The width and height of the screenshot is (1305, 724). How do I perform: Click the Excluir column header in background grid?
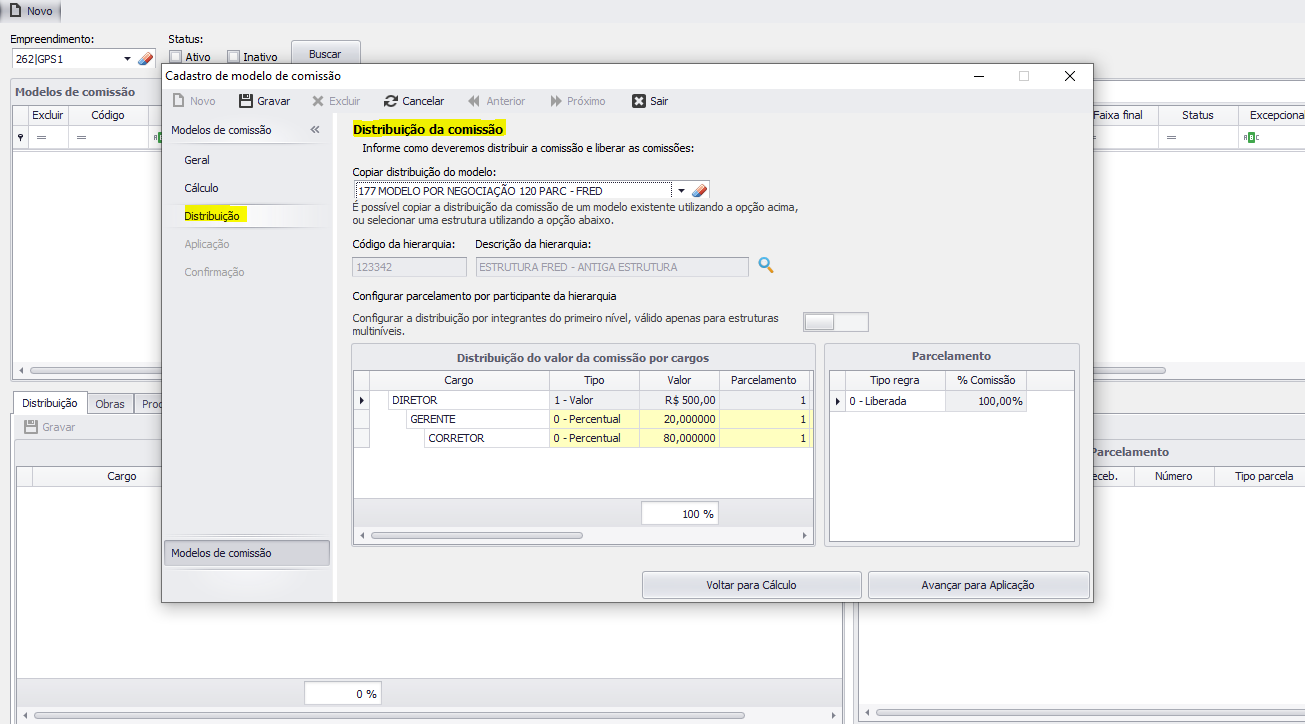point(48,115)
